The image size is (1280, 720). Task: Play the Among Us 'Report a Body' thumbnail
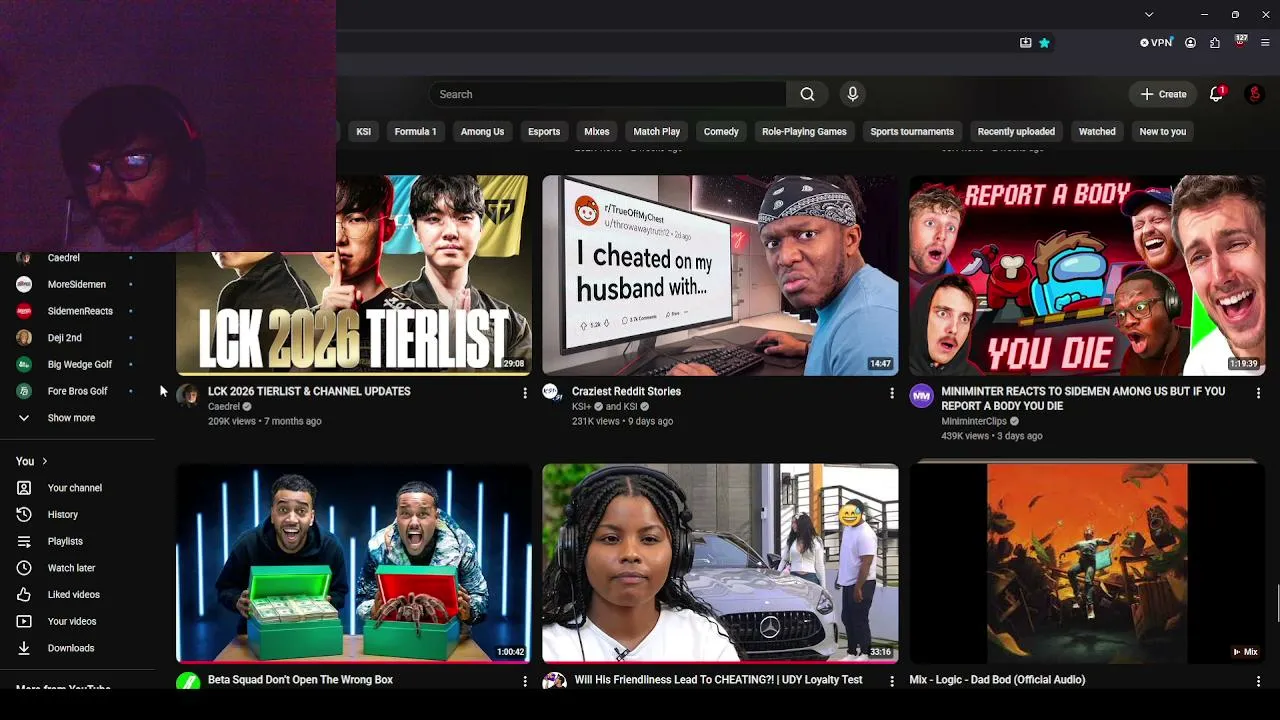1087,275
